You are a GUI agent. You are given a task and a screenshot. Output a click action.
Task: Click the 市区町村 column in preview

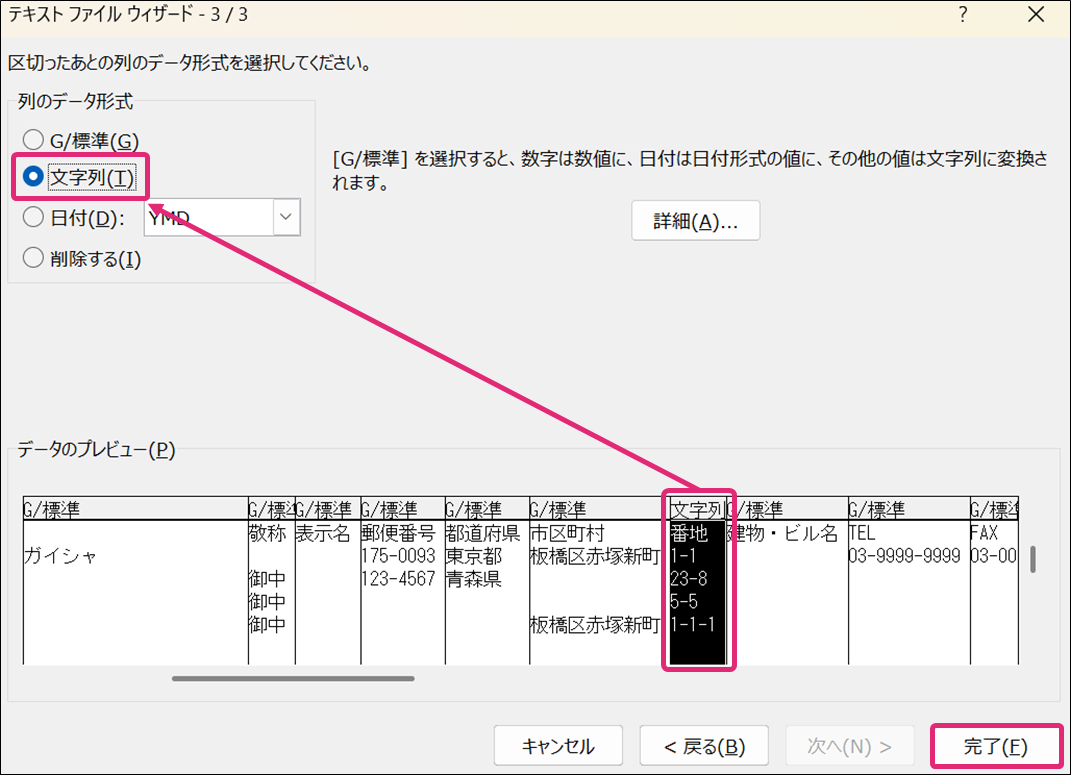click(x=595, y=580)
